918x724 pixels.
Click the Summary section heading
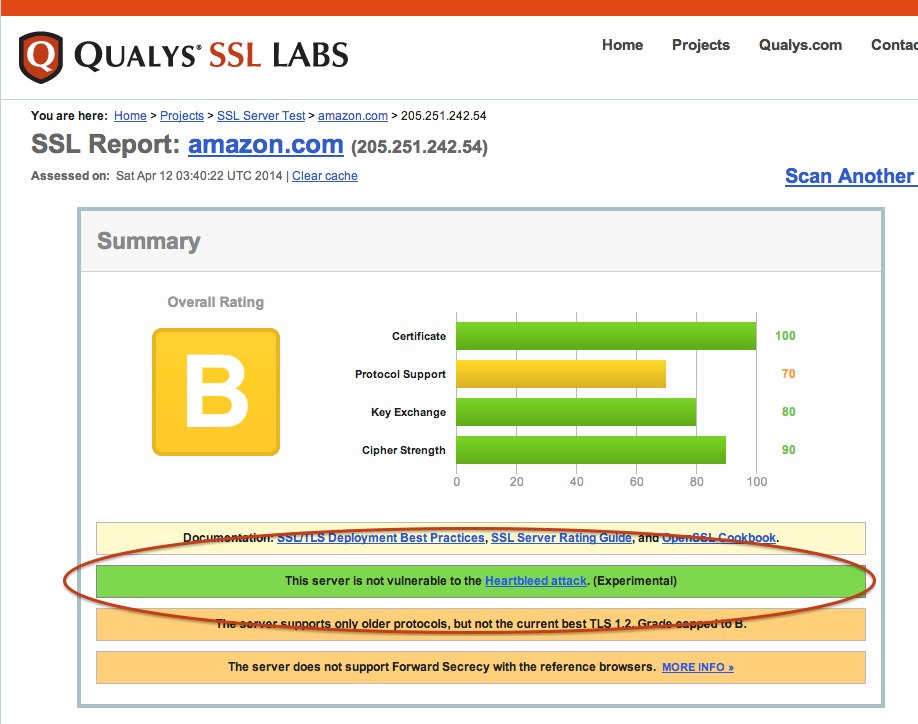pyautogui.click(x=149, y=241)
